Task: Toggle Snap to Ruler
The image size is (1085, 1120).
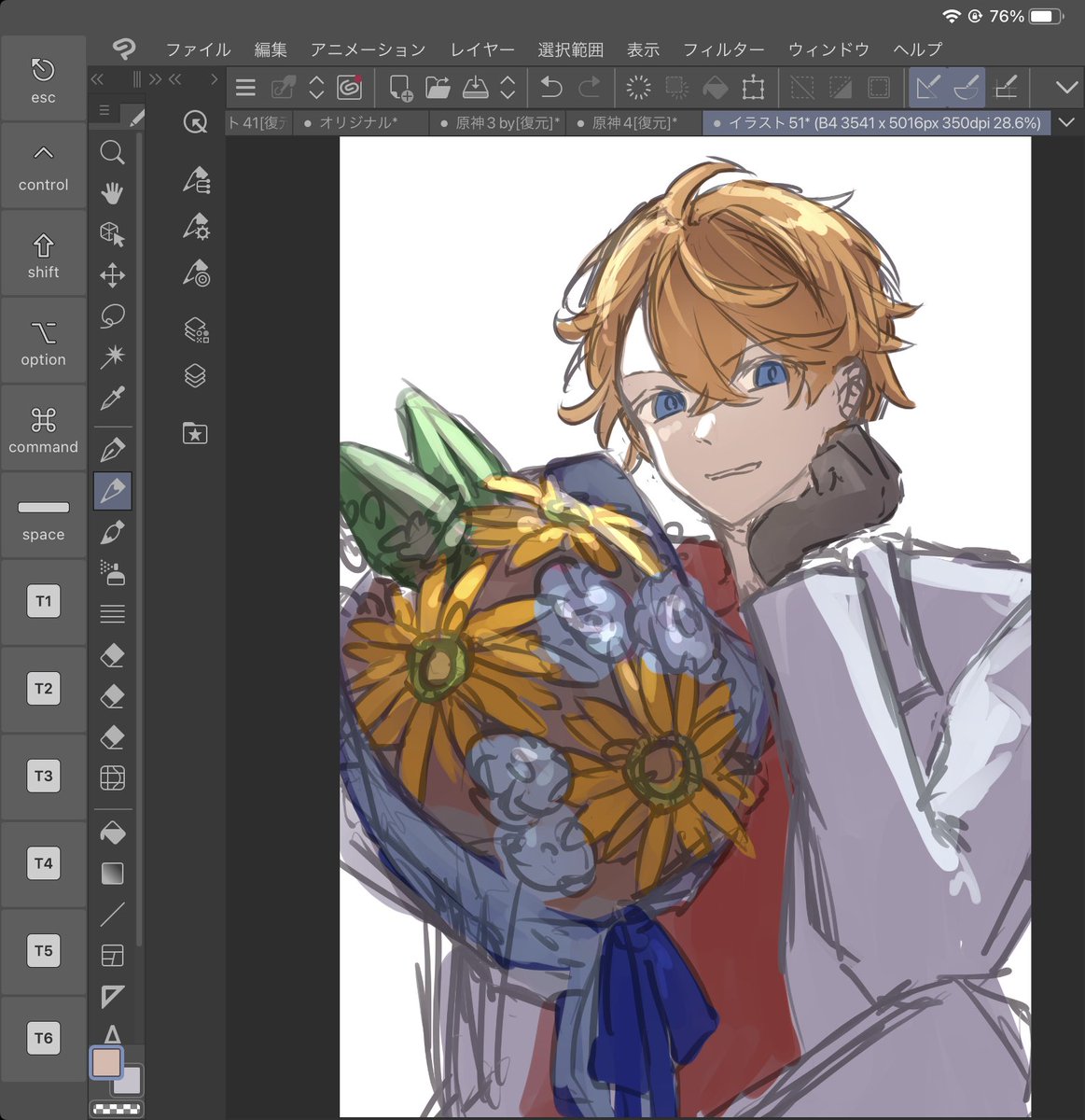Action: pos(927,89)
